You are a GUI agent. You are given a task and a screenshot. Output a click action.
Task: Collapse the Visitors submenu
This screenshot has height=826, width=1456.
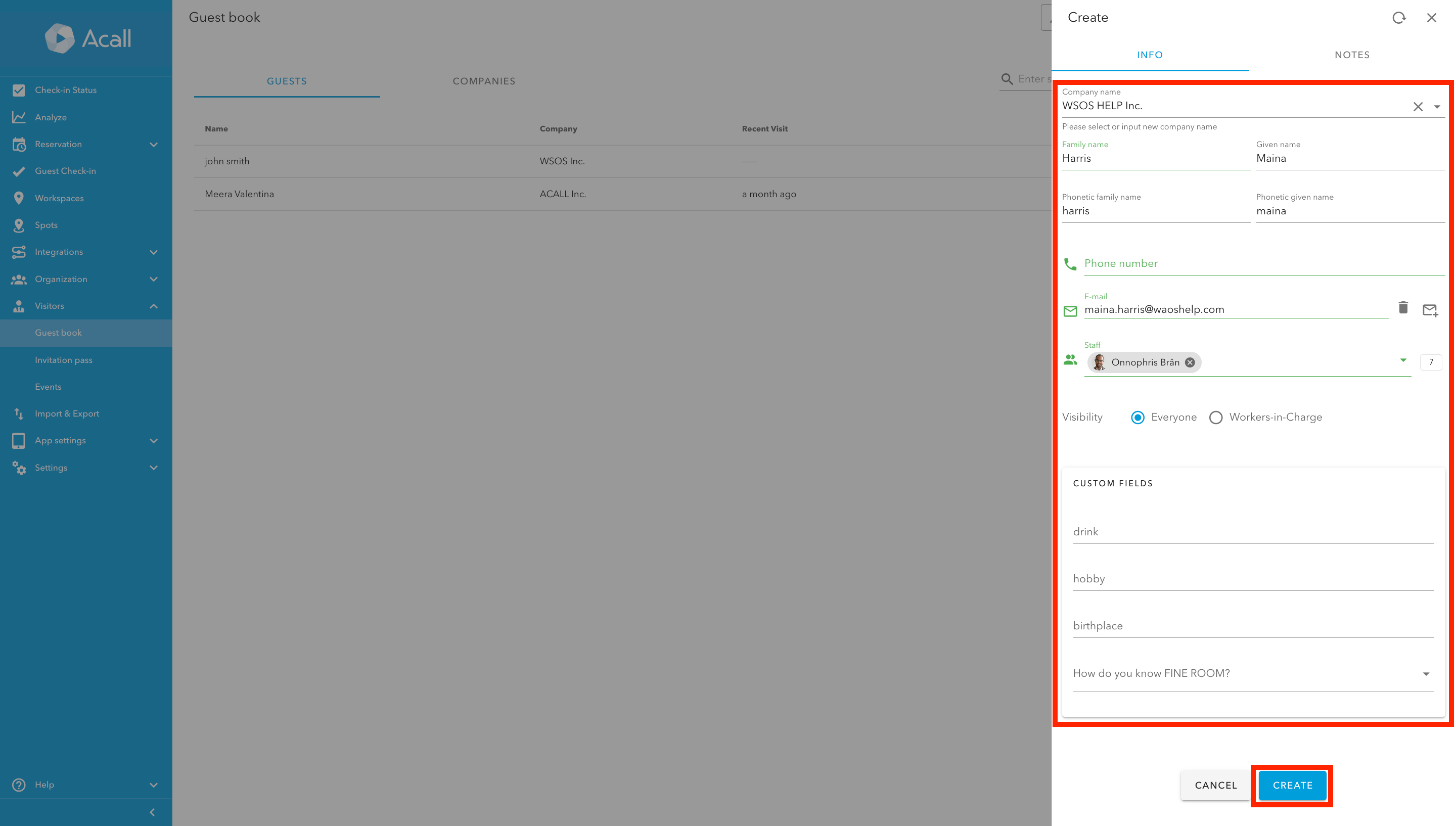[153, 306]
